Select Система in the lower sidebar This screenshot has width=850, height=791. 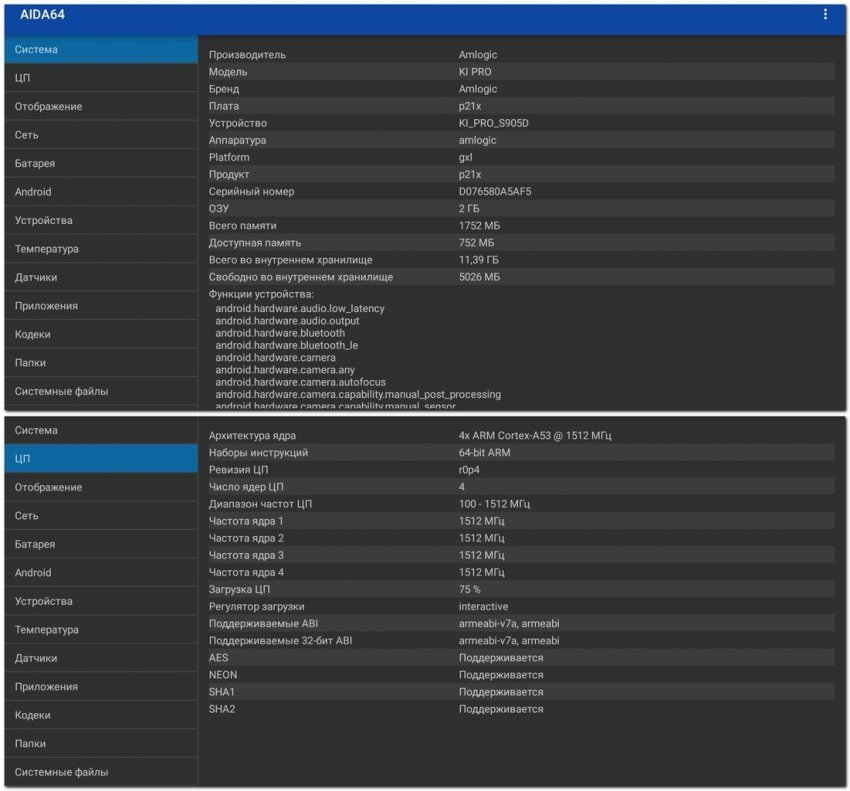pyautogui.click(x=101, y=430)
